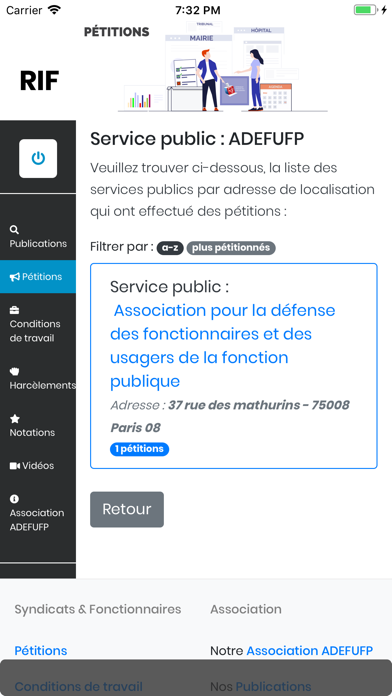Click the briefcase icon for Conditions de travail
The height and width of the screenshot is (696, 392).
(x=14, y=310)
